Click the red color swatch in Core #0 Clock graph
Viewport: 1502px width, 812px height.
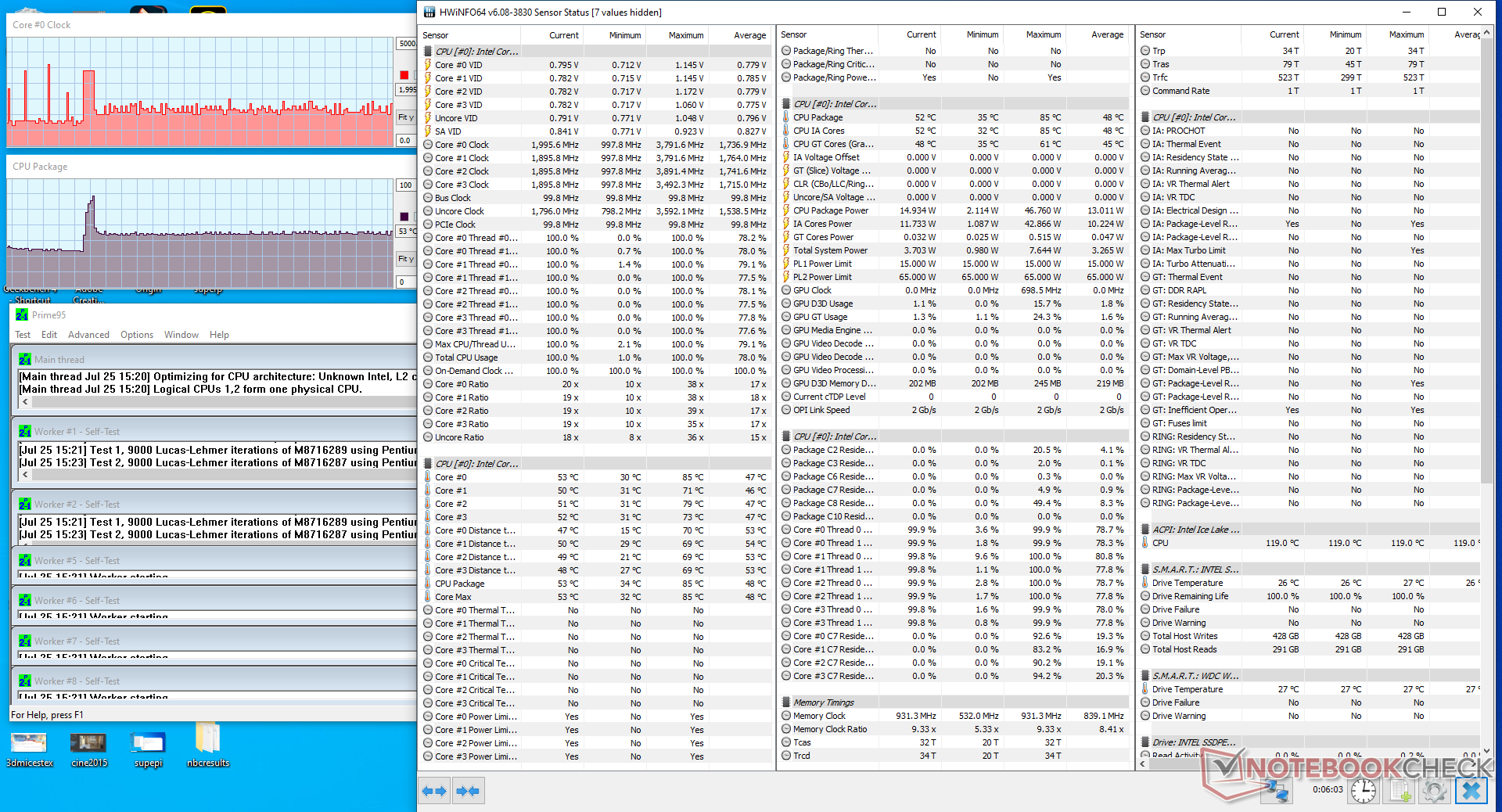click(404, 75)
